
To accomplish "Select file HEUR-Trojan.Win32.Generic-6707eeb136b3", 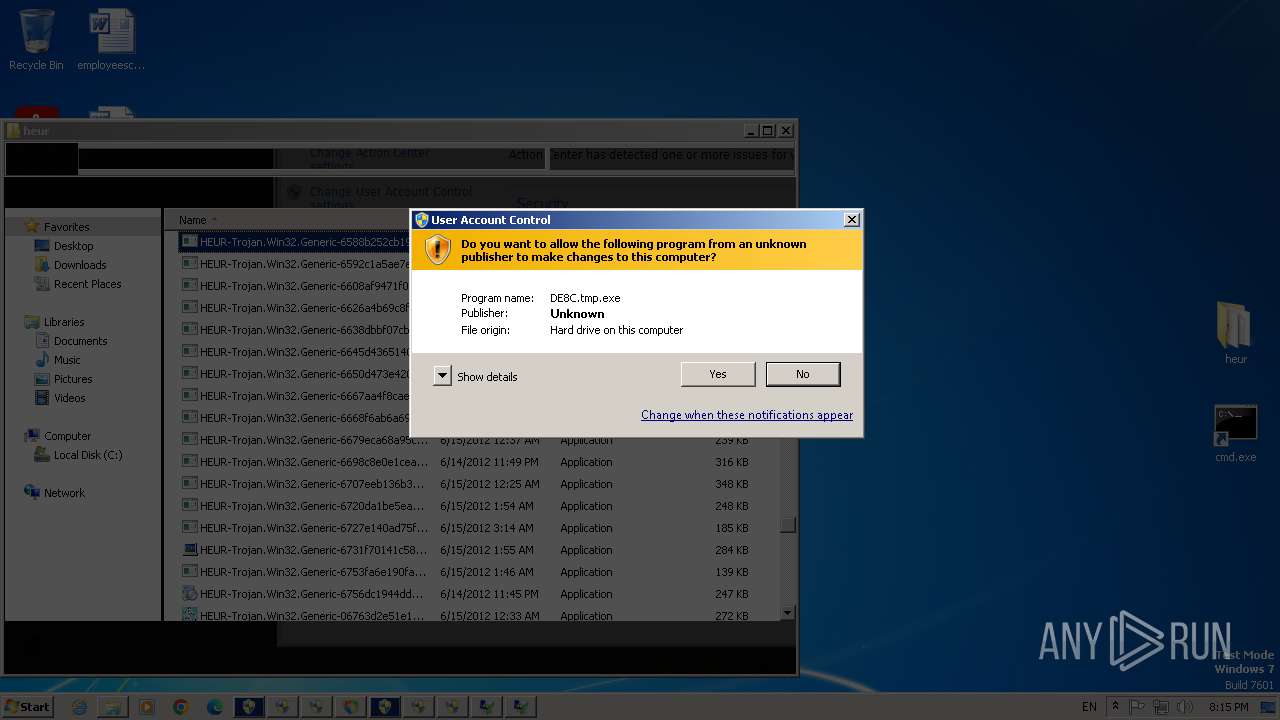I will (305, 484).
